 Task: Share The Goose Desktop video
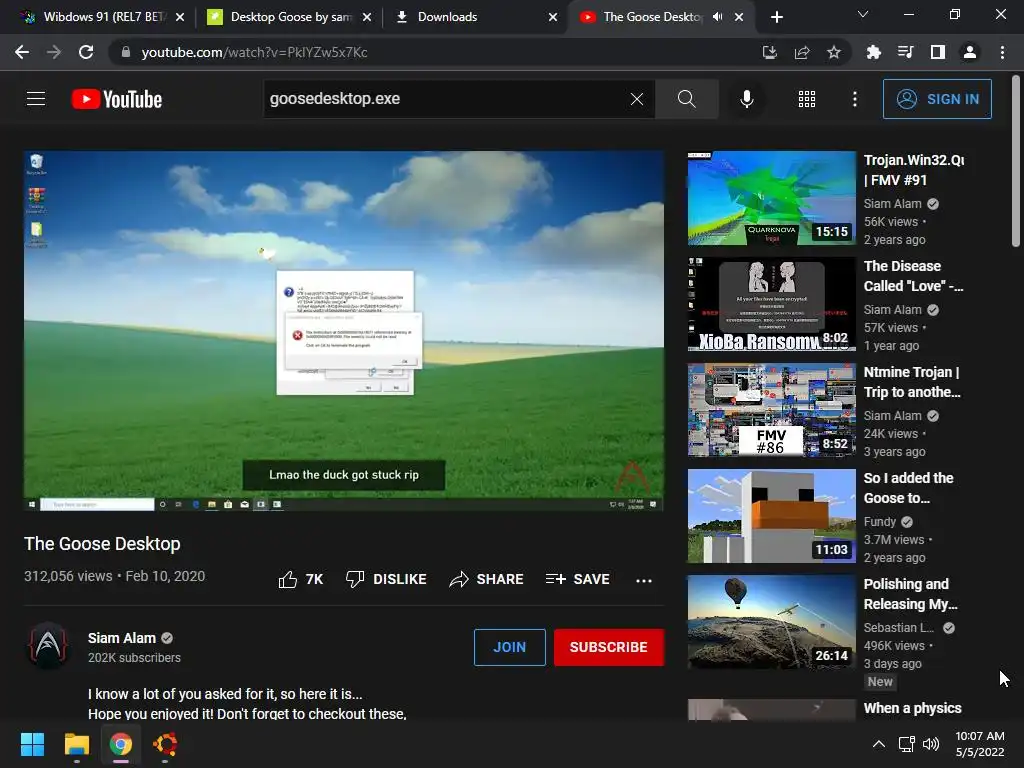tap(487, 579)
